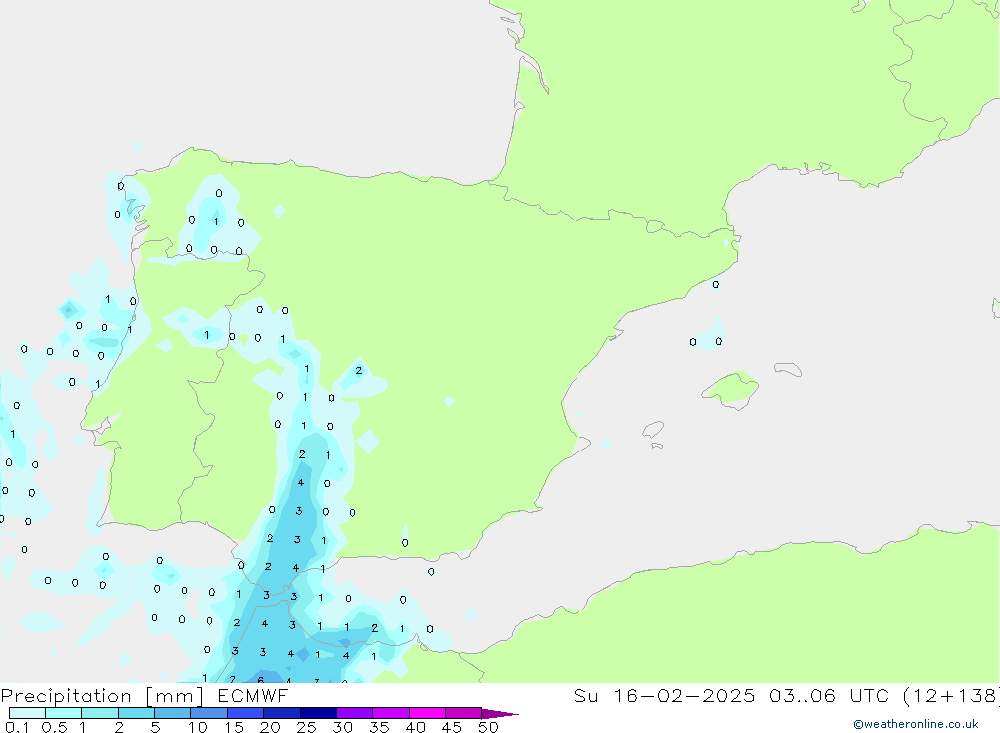Click the 0.1–0.5 mm palest legend swatch

pyautogui.click(x=27, y=713)
